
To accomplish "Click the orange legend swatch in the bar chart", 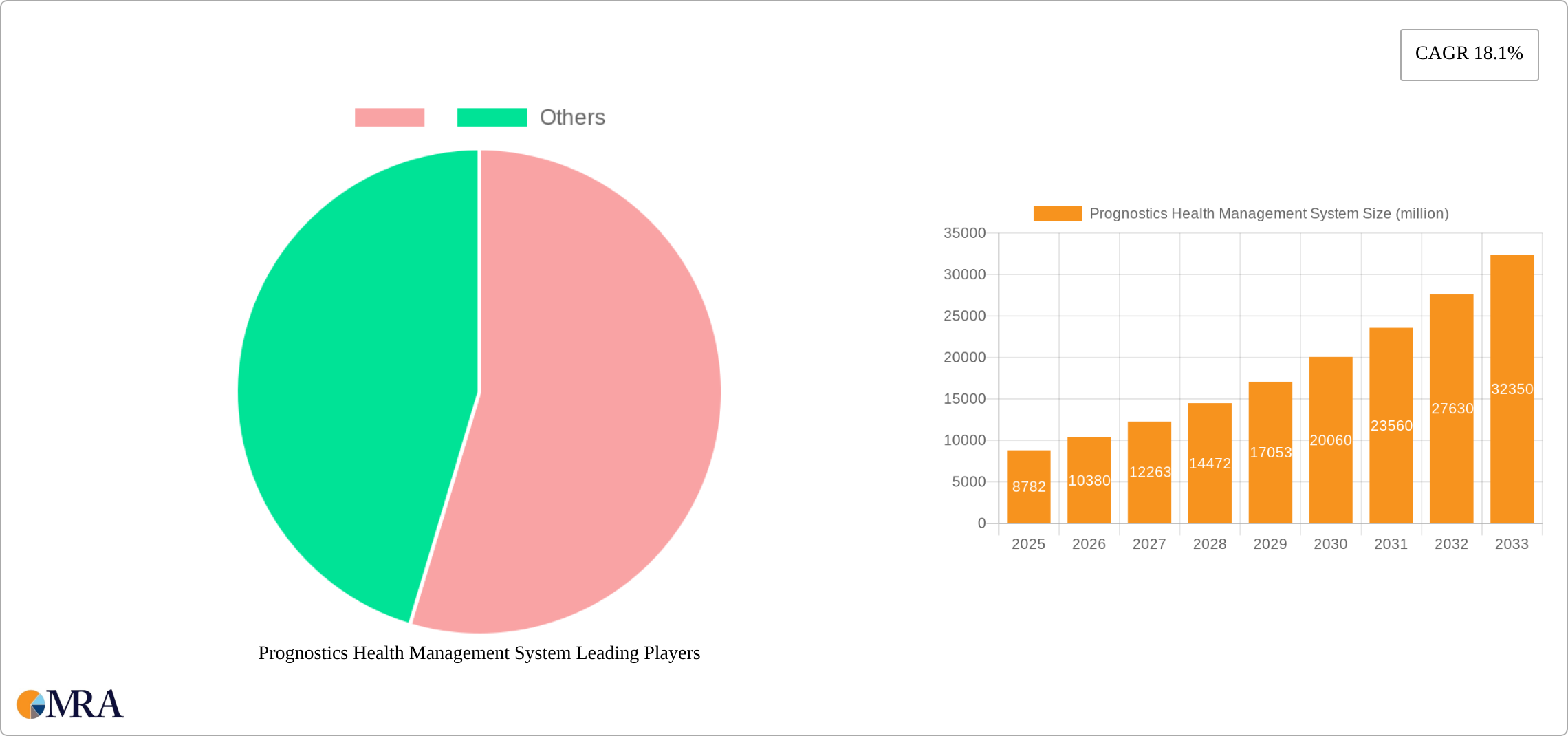I will pos(1058,213).
